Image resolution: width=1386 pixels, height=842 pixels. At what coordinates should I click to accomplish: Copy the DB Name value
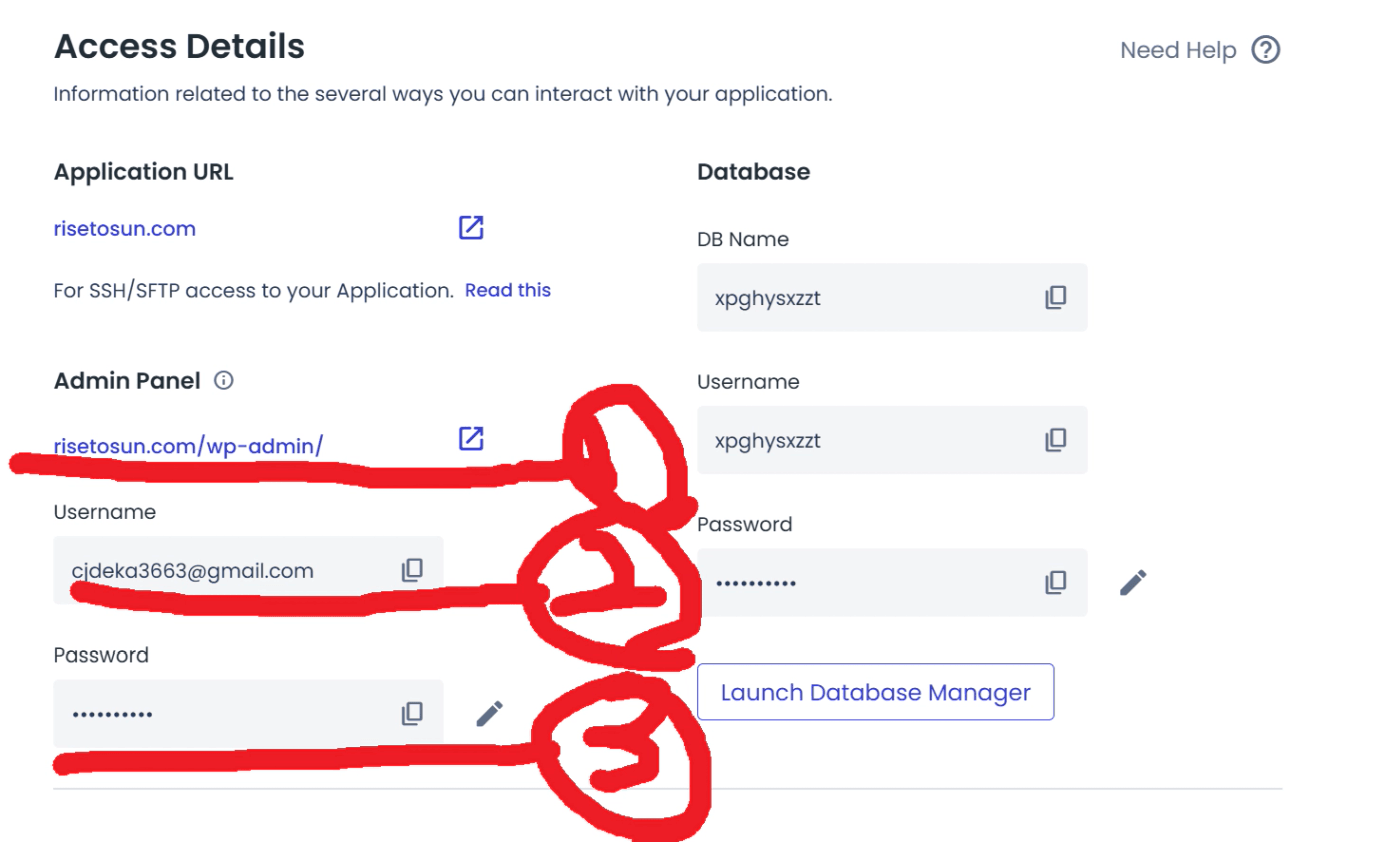pos(1056,297)
